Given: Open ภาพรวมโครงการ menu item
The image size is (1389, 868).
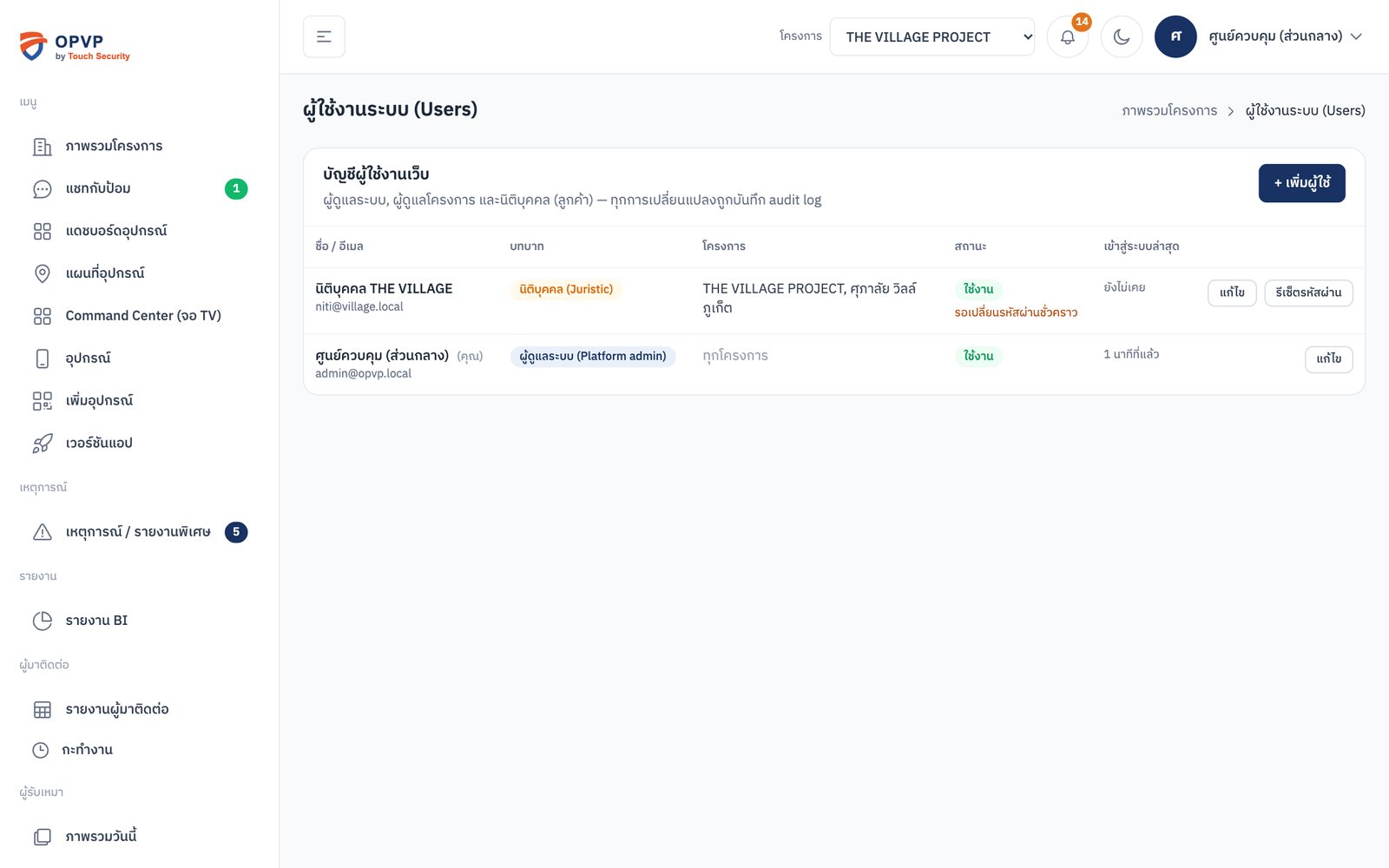Looking at the screenshot, I should [139, 147].
